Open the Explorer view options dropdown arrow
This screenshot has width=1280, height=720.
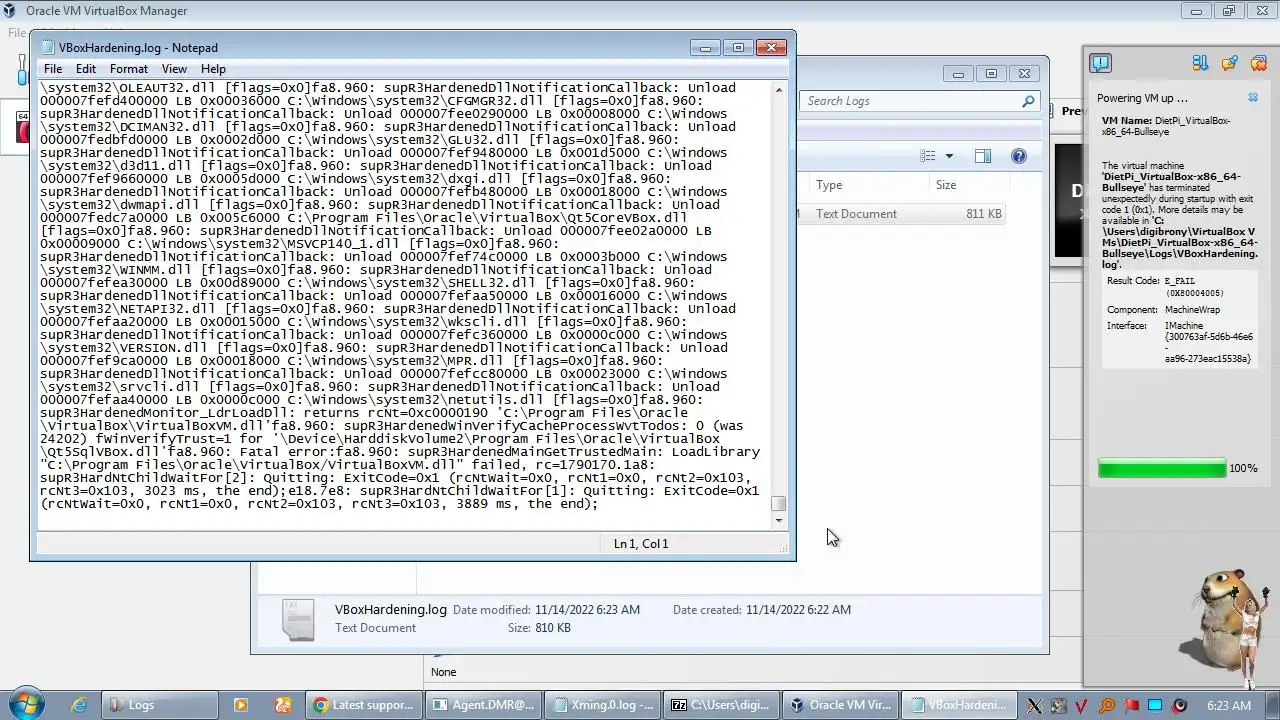(949, 156)
